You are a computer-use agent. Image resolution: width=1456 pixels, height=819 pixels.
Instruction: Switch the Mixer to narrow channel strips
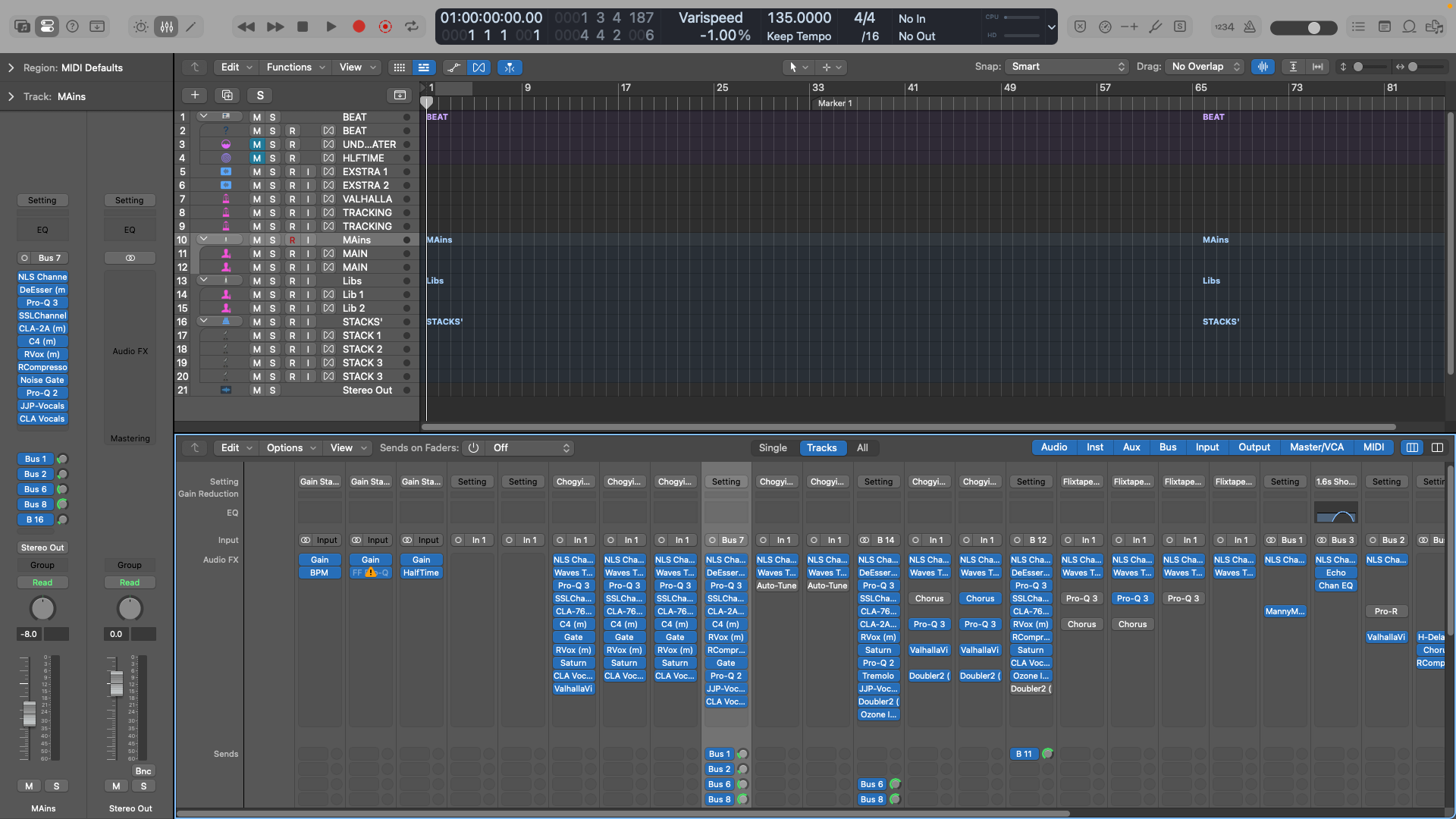[1412, 447]
